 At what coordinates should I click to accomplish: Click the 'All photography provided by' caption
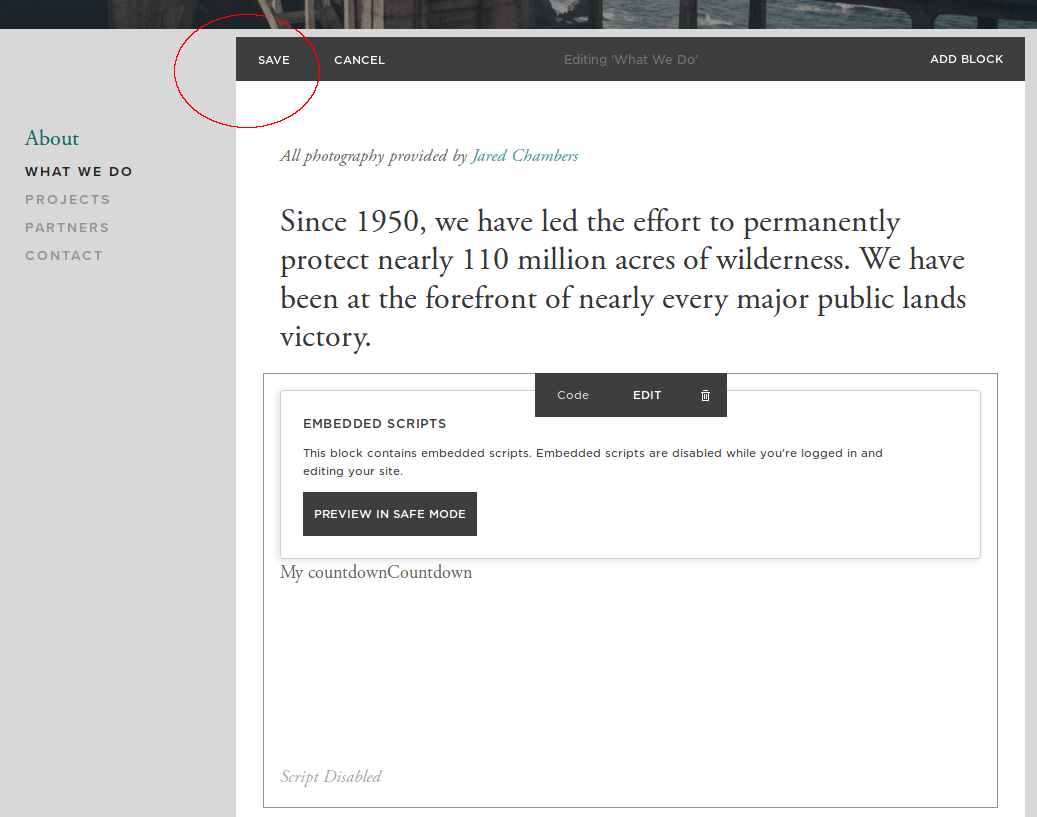(373, 156)
